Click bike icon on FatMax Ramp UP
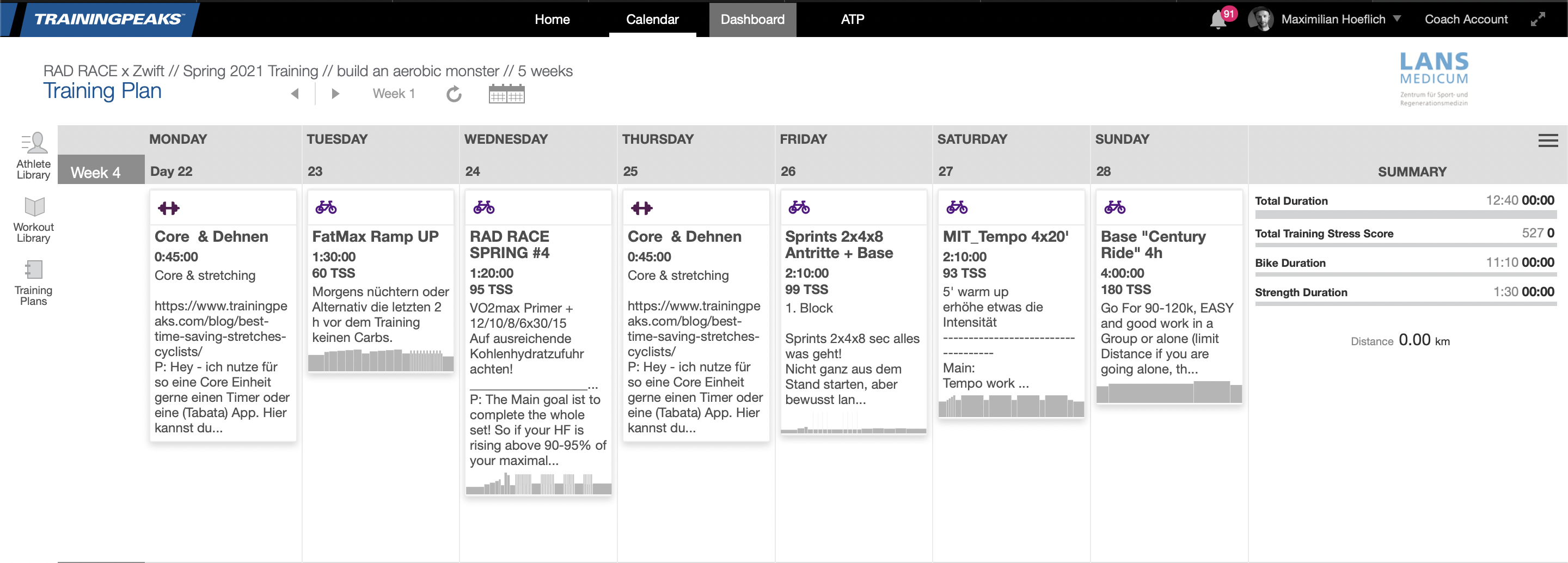Screen dimensions: 1568x563 pos(326,207)
